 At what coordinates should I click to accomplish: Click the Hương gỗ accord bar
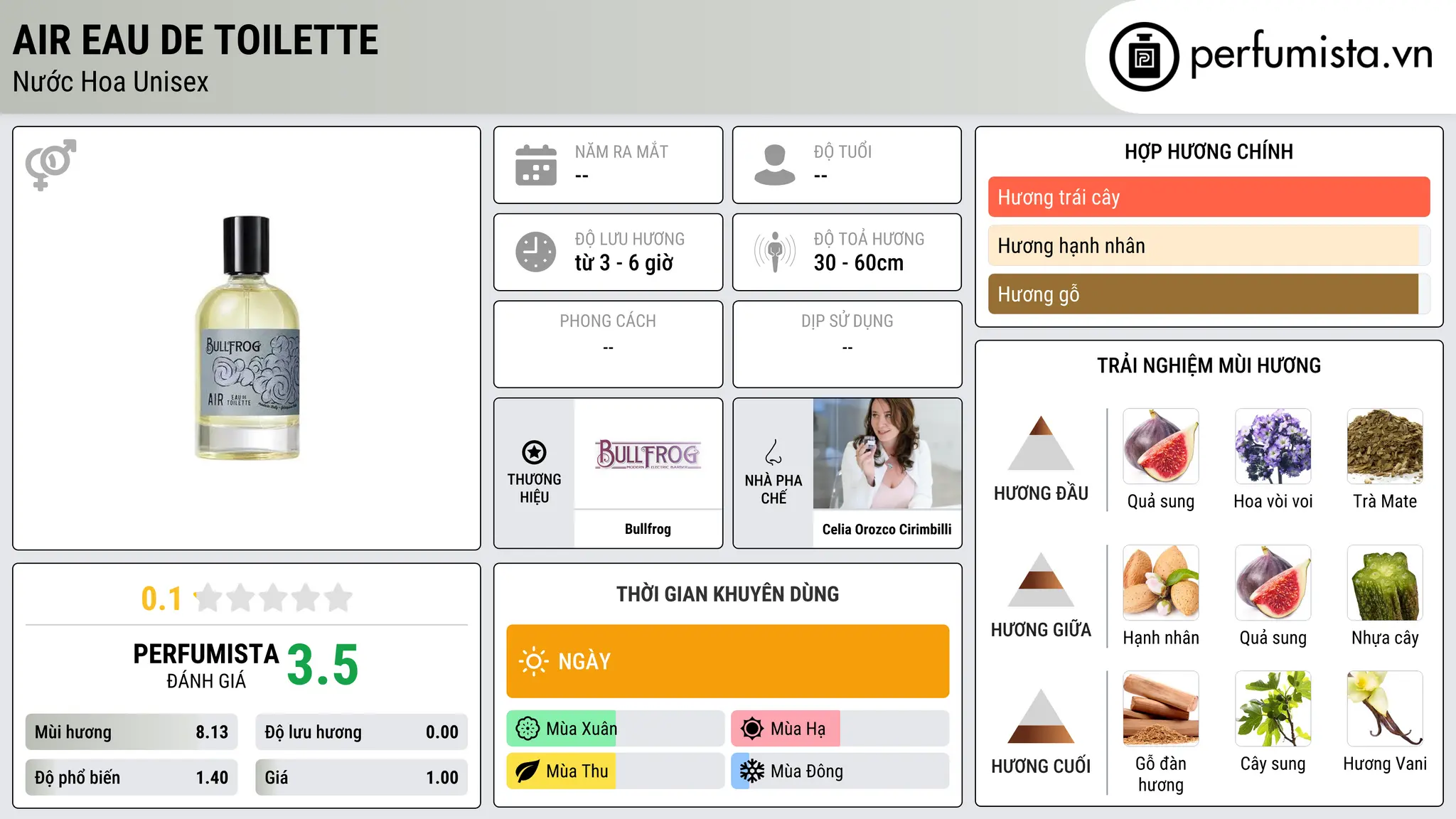pyautogui.click(x=1209, y=294)
